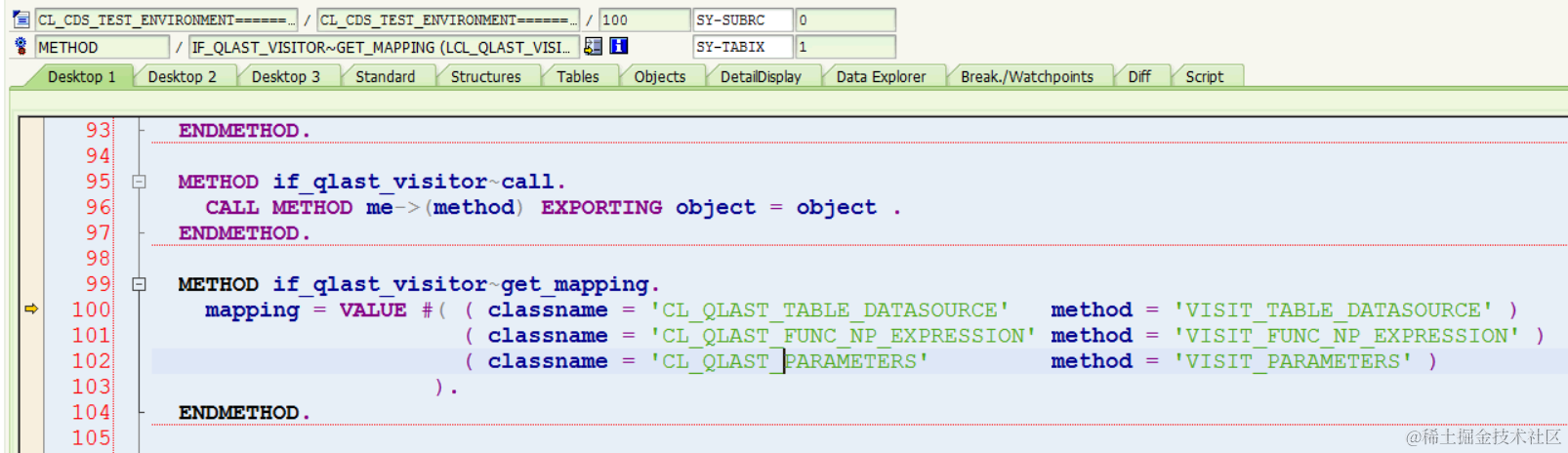Click the second CL_CDS_TEST_ENVIRONMENT include field
The height and width of the screenshot is (453, 1568).
(448, 20)
